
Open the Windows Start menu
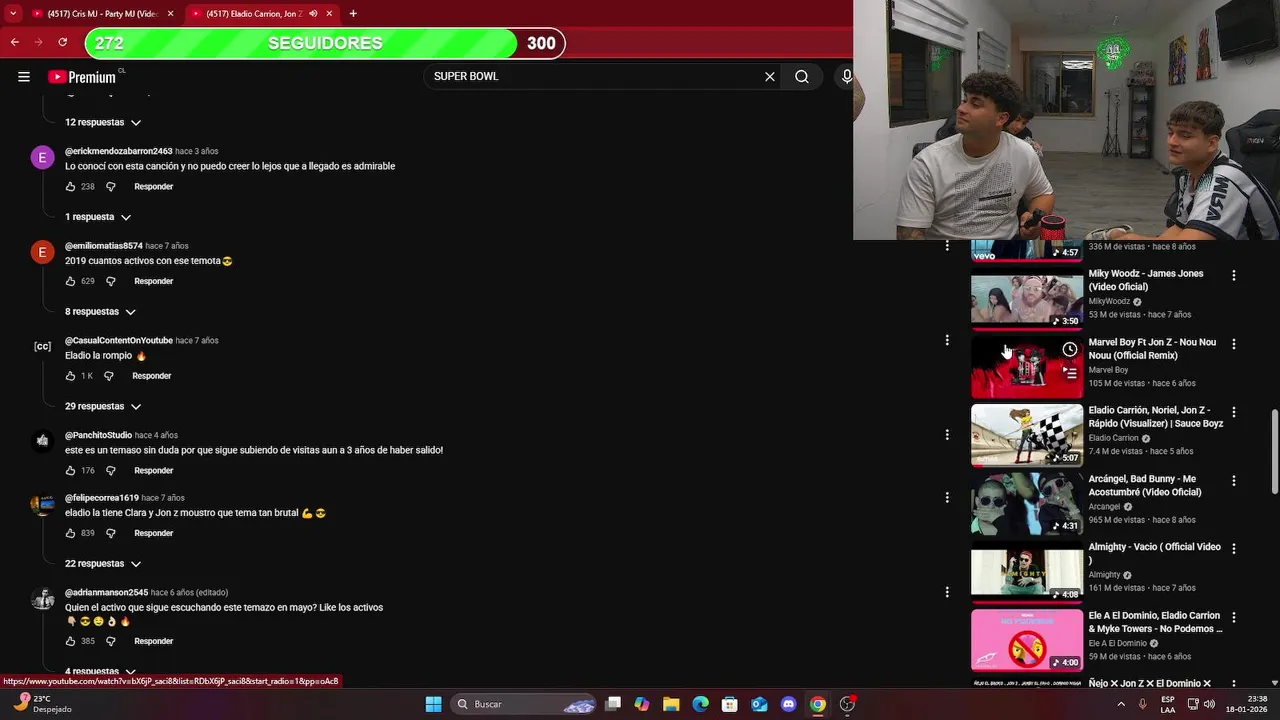click(433, 704)
